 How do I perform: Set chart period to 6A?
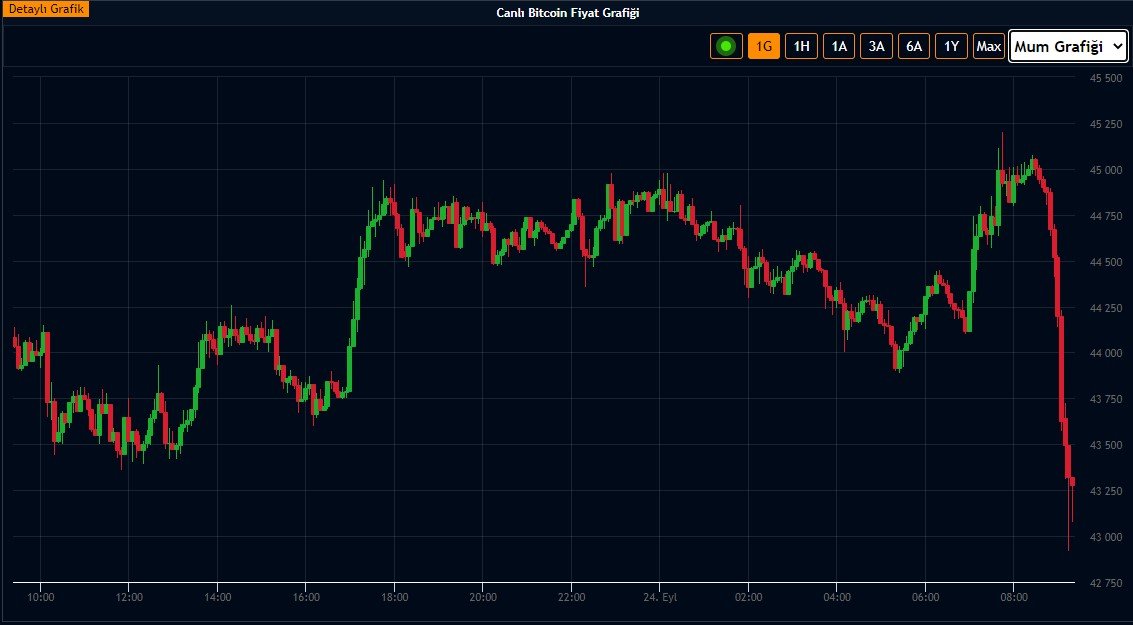coord(914,46)
